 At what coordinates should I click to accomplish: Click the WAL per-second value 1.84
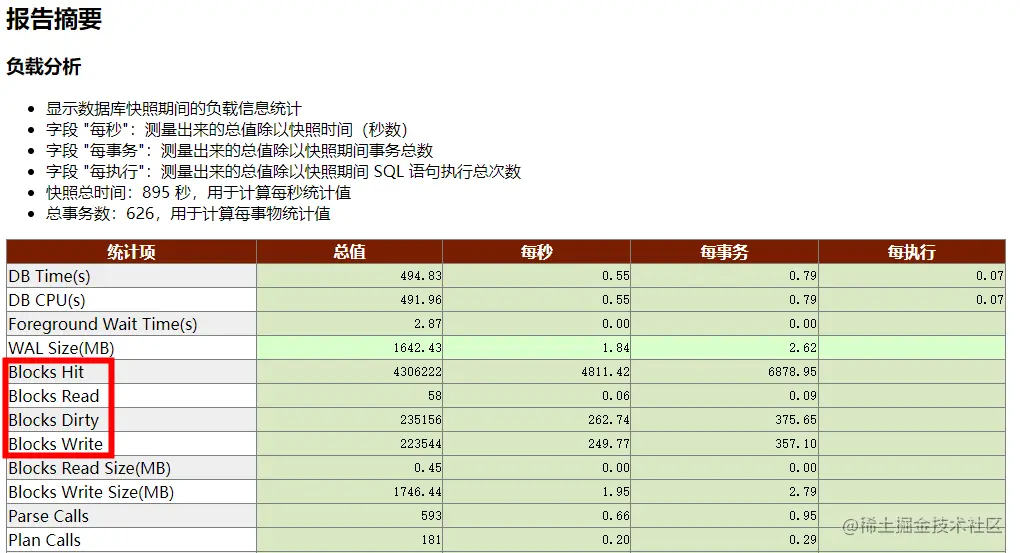[615, 348]
